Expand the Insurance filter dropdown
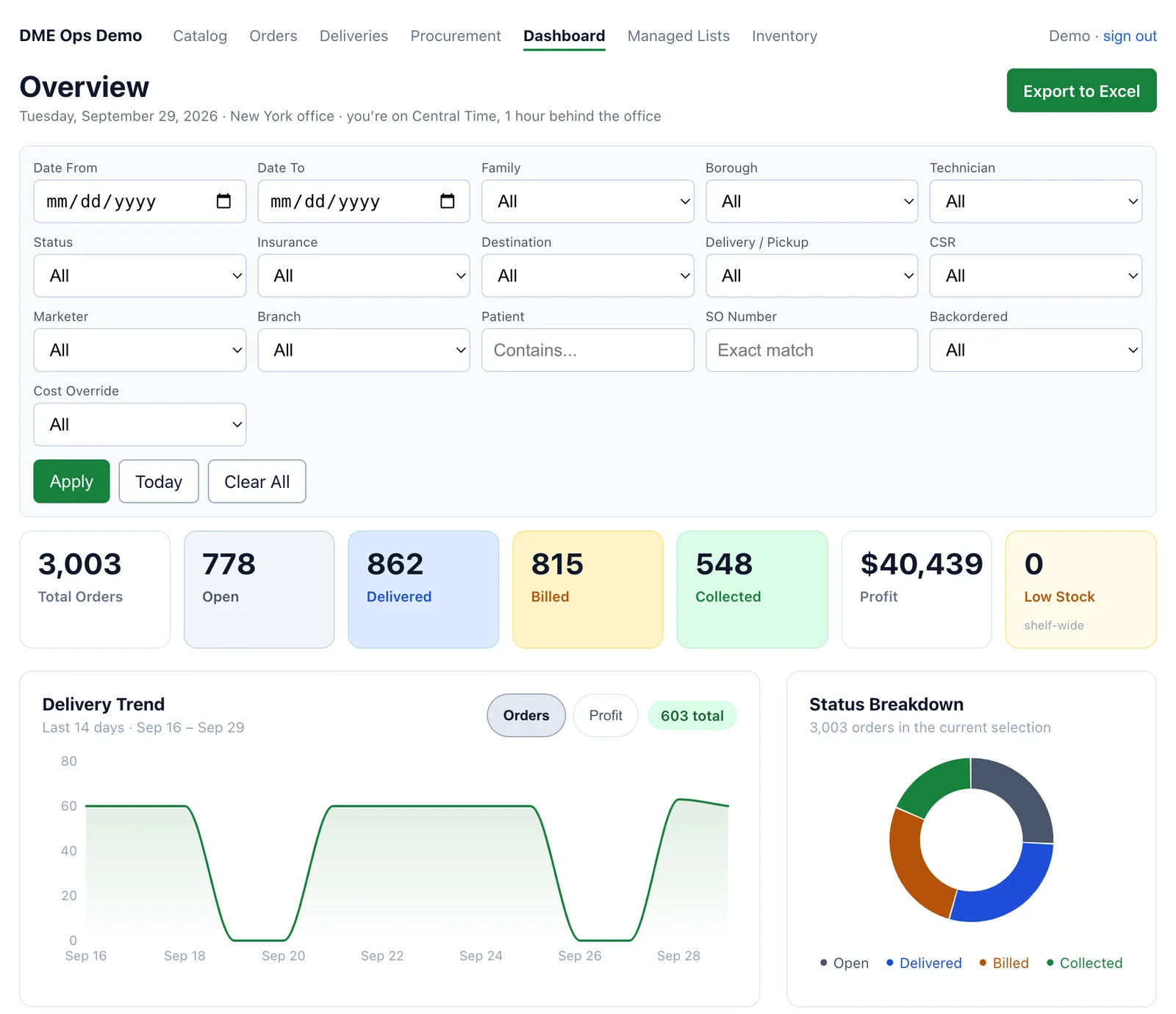Viewport: 1176px width, 1014px height. (x=364, y=276)
